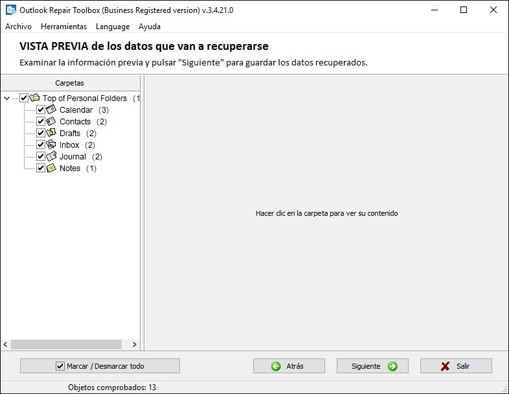Click the Outlook Repair Toolbox title bar icon
Screen dimensions: 509x394
click(11, 10)
